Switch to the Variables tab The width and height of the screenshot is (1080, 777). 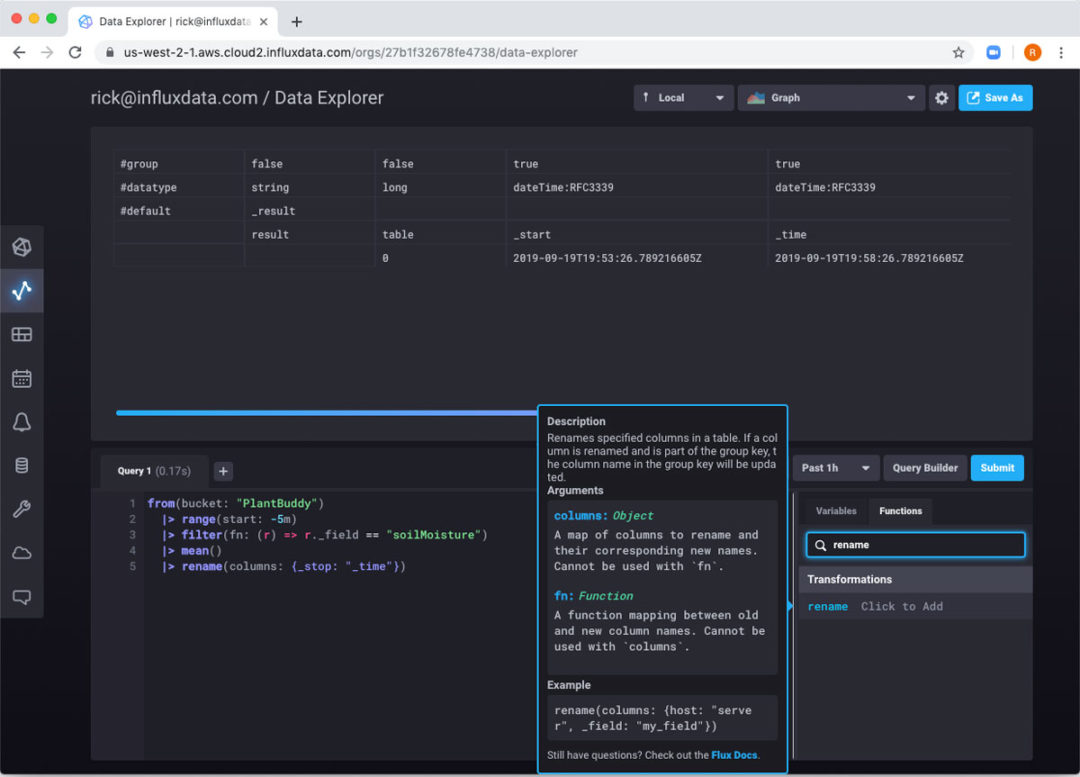[x=836, y=511]
